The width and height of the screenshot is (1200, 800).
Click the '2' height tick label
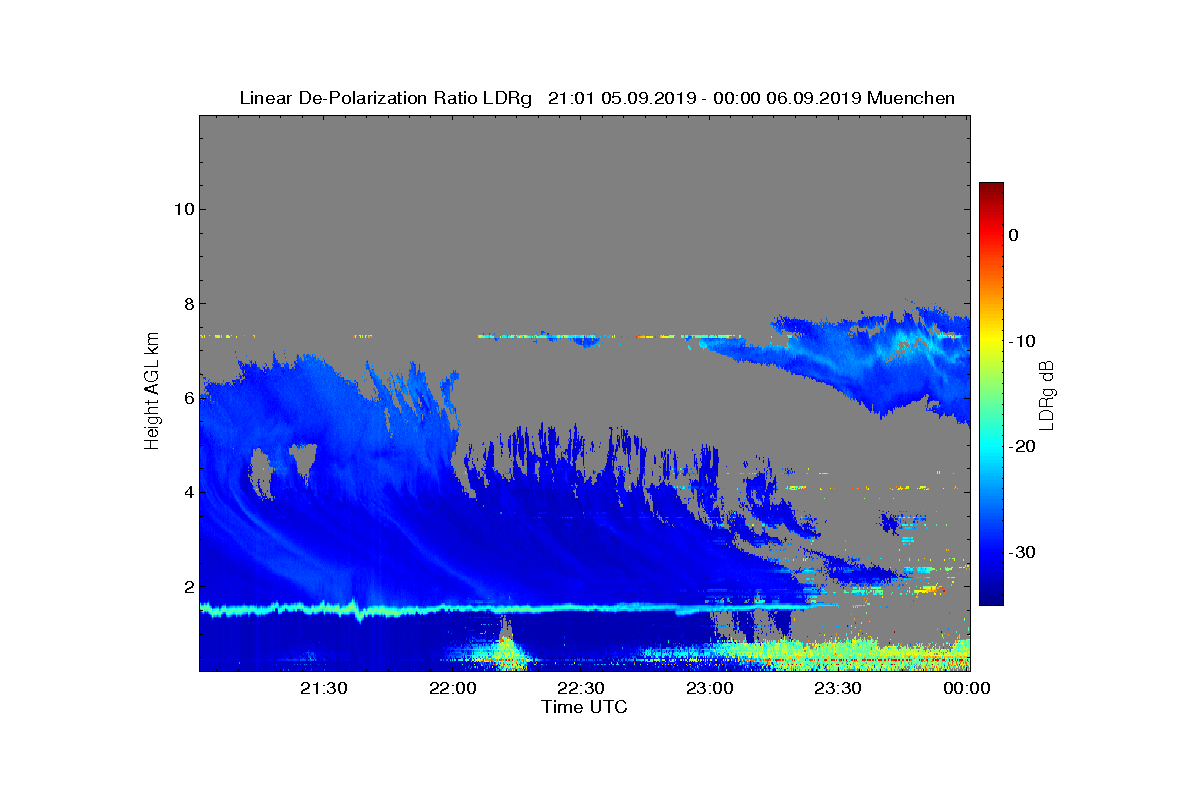pyautogui.click(x=187, y=586)
